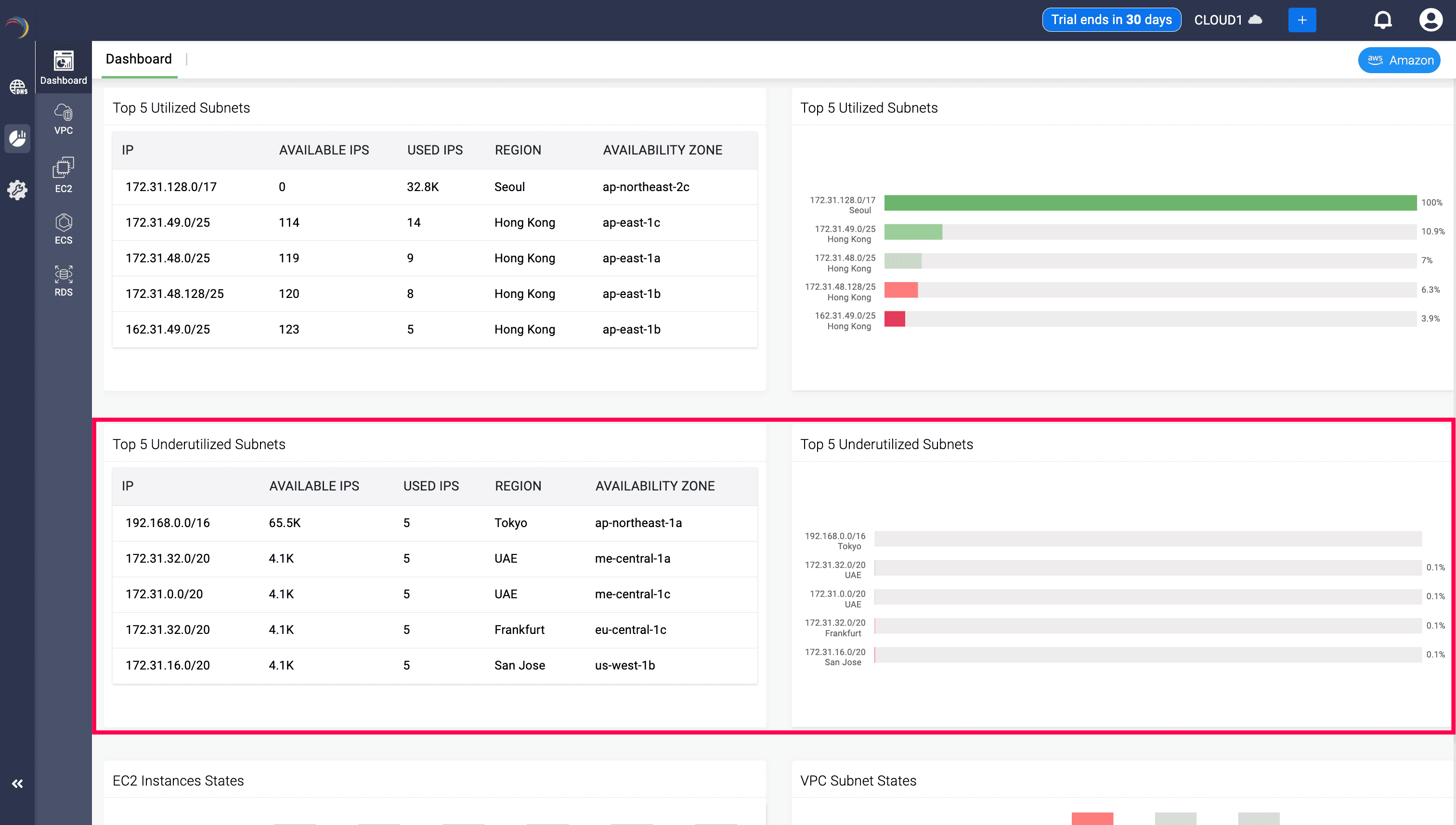This screenshot has width=1456, height=825.
Task: Open the user profile avatar
Action: coord(1431,19)
